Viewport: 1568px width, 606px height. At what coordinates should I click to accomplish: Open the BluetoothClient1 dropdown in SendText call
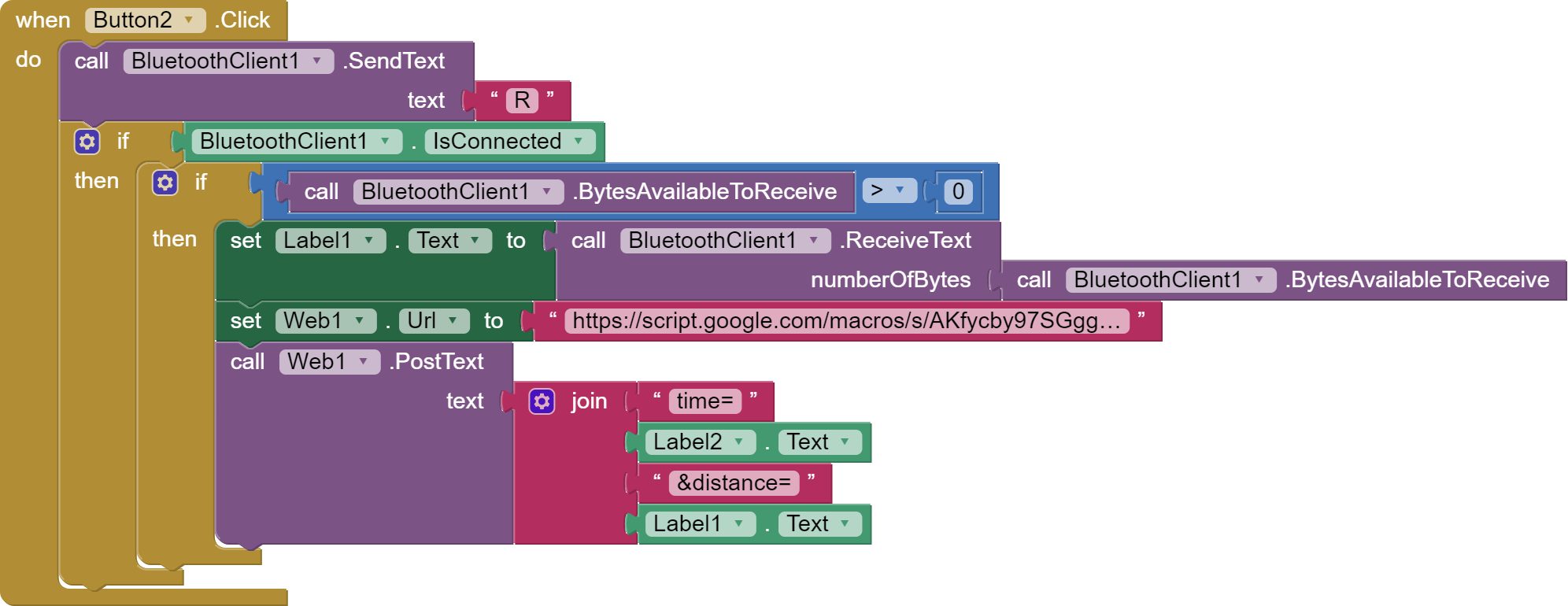click(x=227, y=61)
